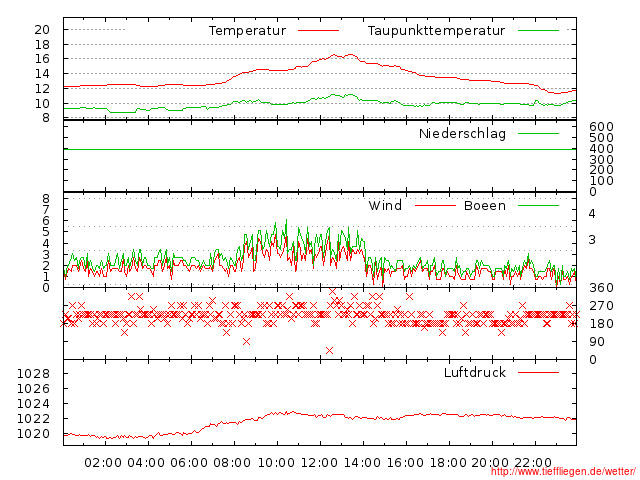Click the 02:00 time axis label

coord(103,463)
